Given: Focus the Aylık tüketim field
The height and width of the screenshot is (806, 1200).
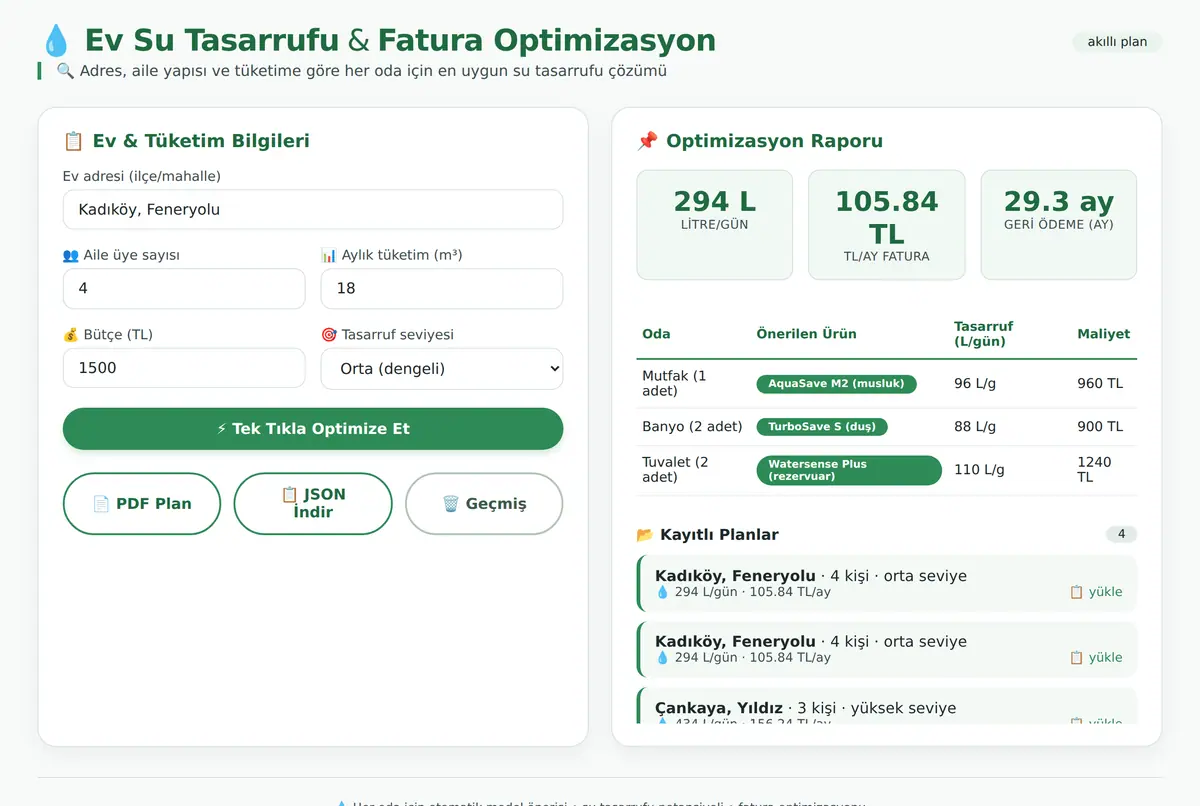Looking at the screenshot, I should [x=442, y=288].
